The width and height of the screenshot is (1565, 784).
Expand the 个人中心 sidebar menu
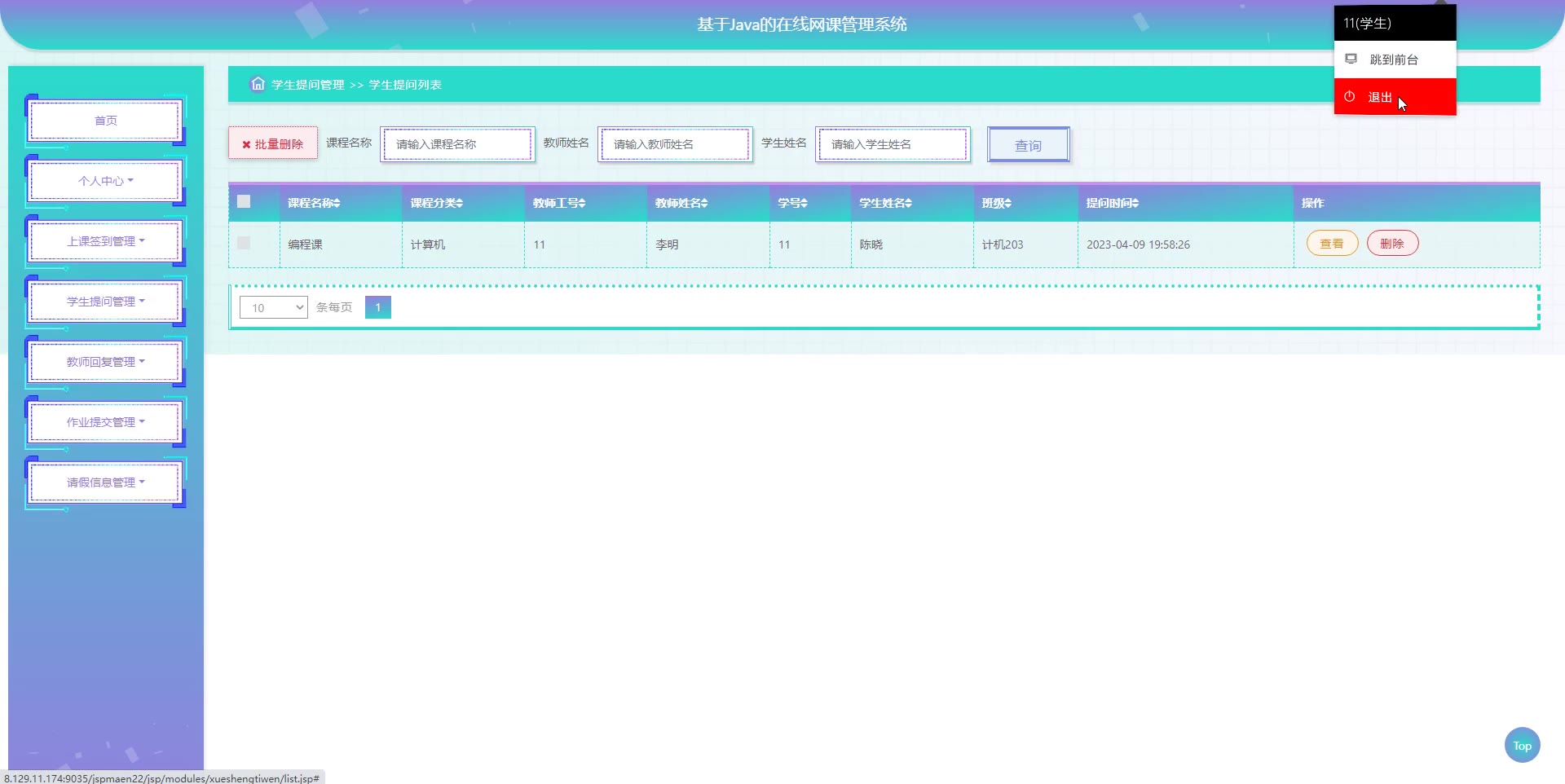(x=105, y=181)
